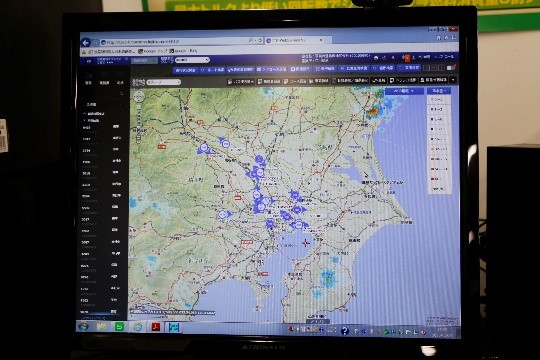Launch the red Adobe Reader taskbar icon
The image size is (540, 360).
[x=155, y=327]
